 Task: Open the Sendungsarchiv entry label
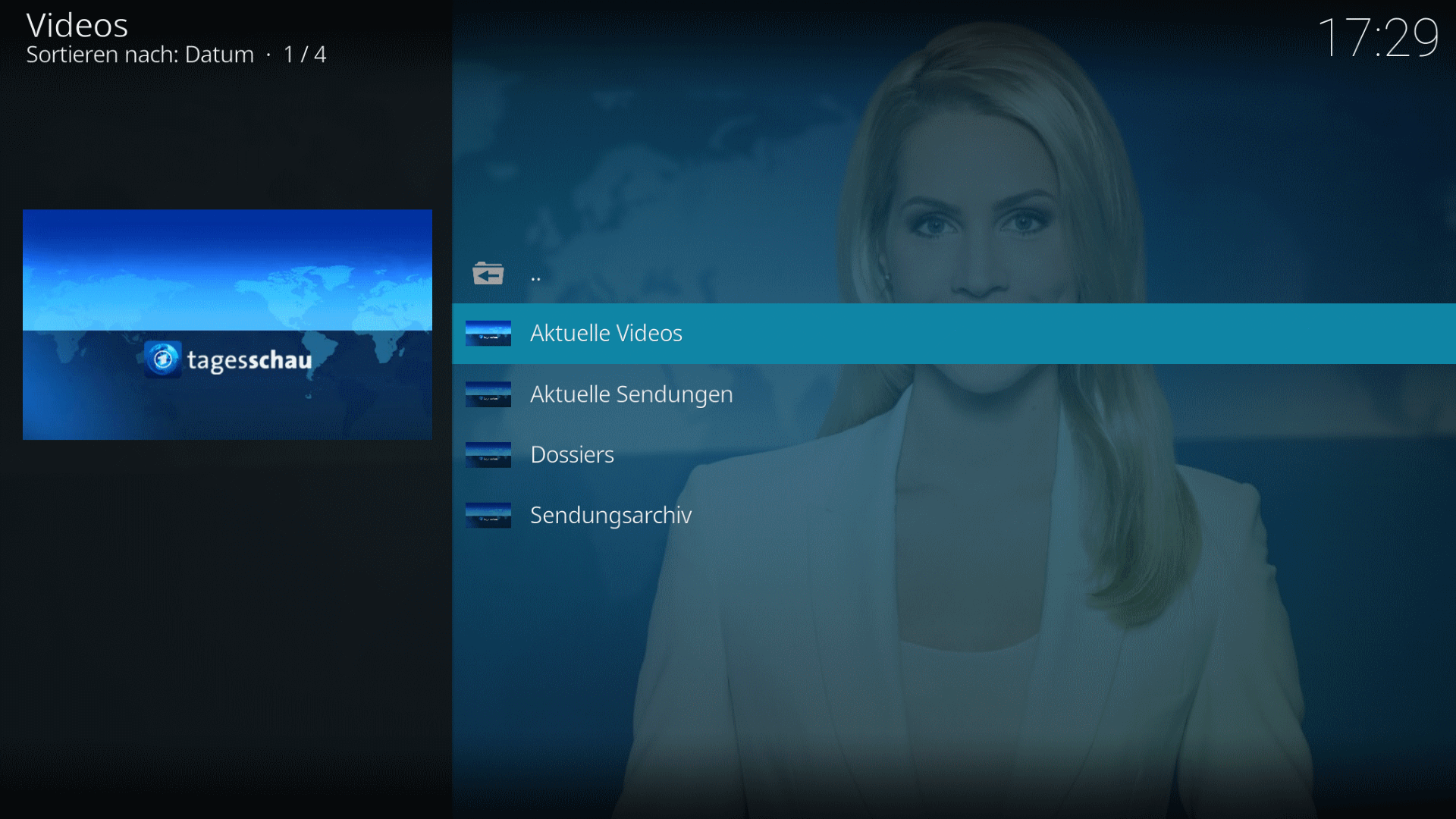610,516
